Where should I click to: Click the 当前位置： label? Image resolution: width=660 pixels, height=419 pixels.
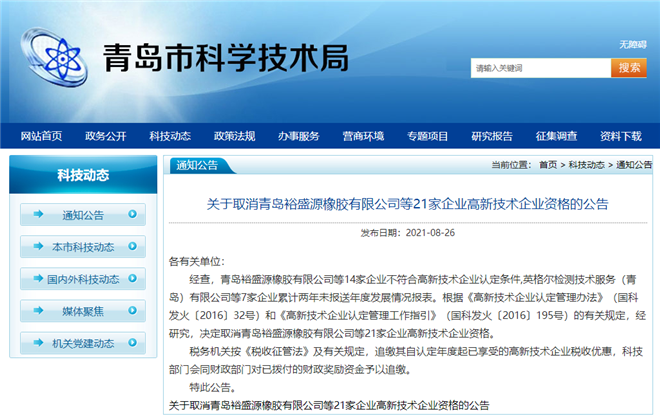pos(511,165)
